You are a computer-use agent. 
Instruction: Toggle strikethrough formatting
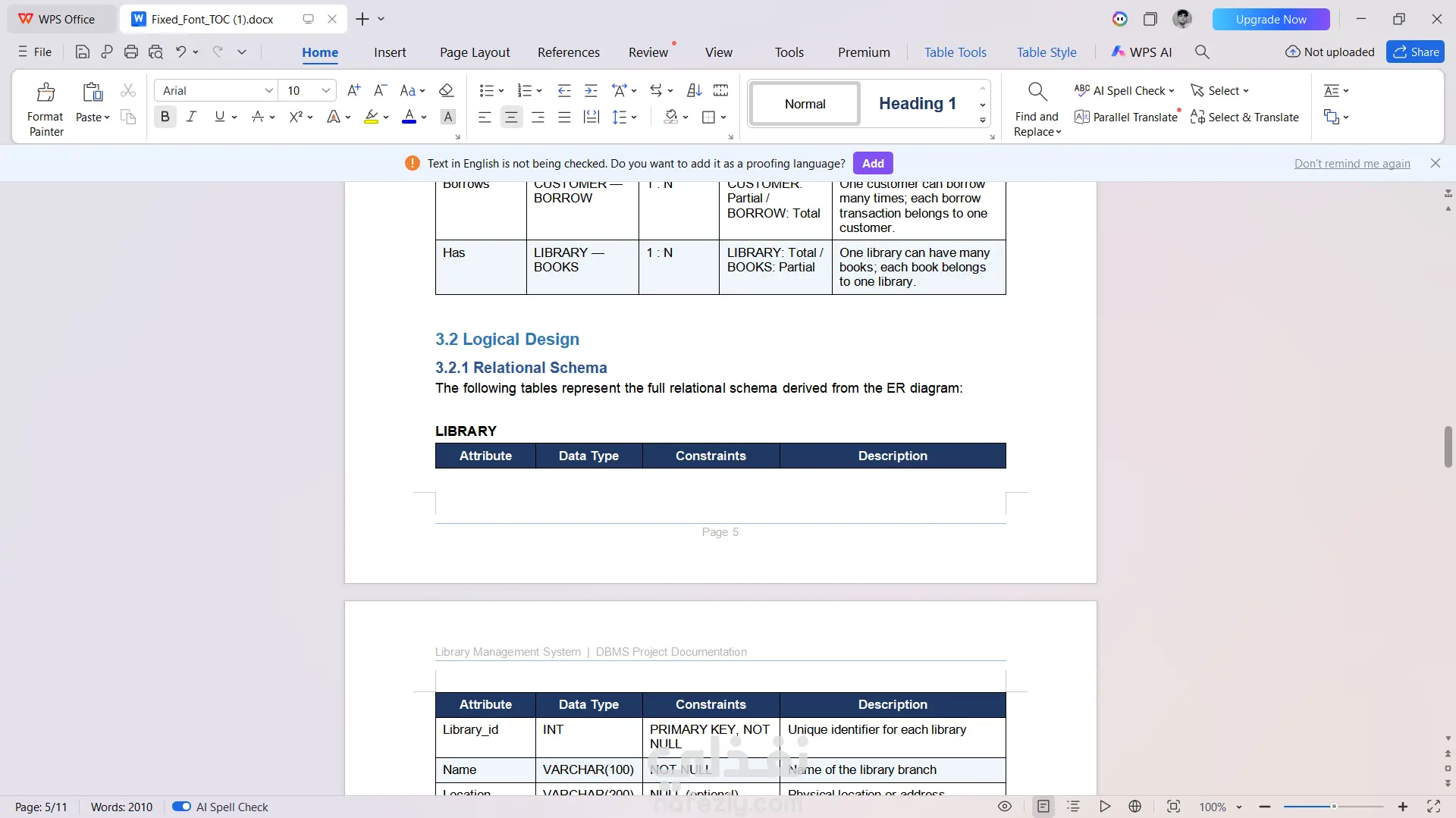point(258,117)
